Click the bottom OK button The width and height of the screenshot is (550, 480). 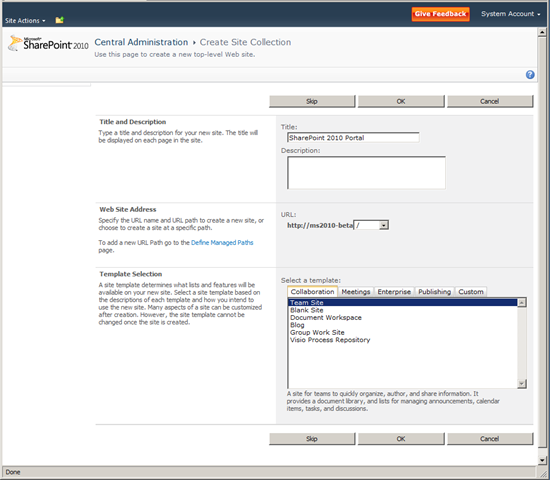pos(401,439)
